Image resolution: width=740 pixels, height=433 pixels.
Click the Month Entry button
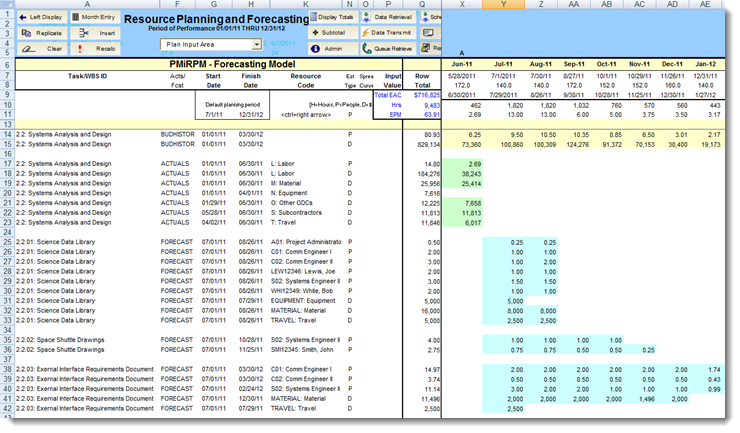95,17
